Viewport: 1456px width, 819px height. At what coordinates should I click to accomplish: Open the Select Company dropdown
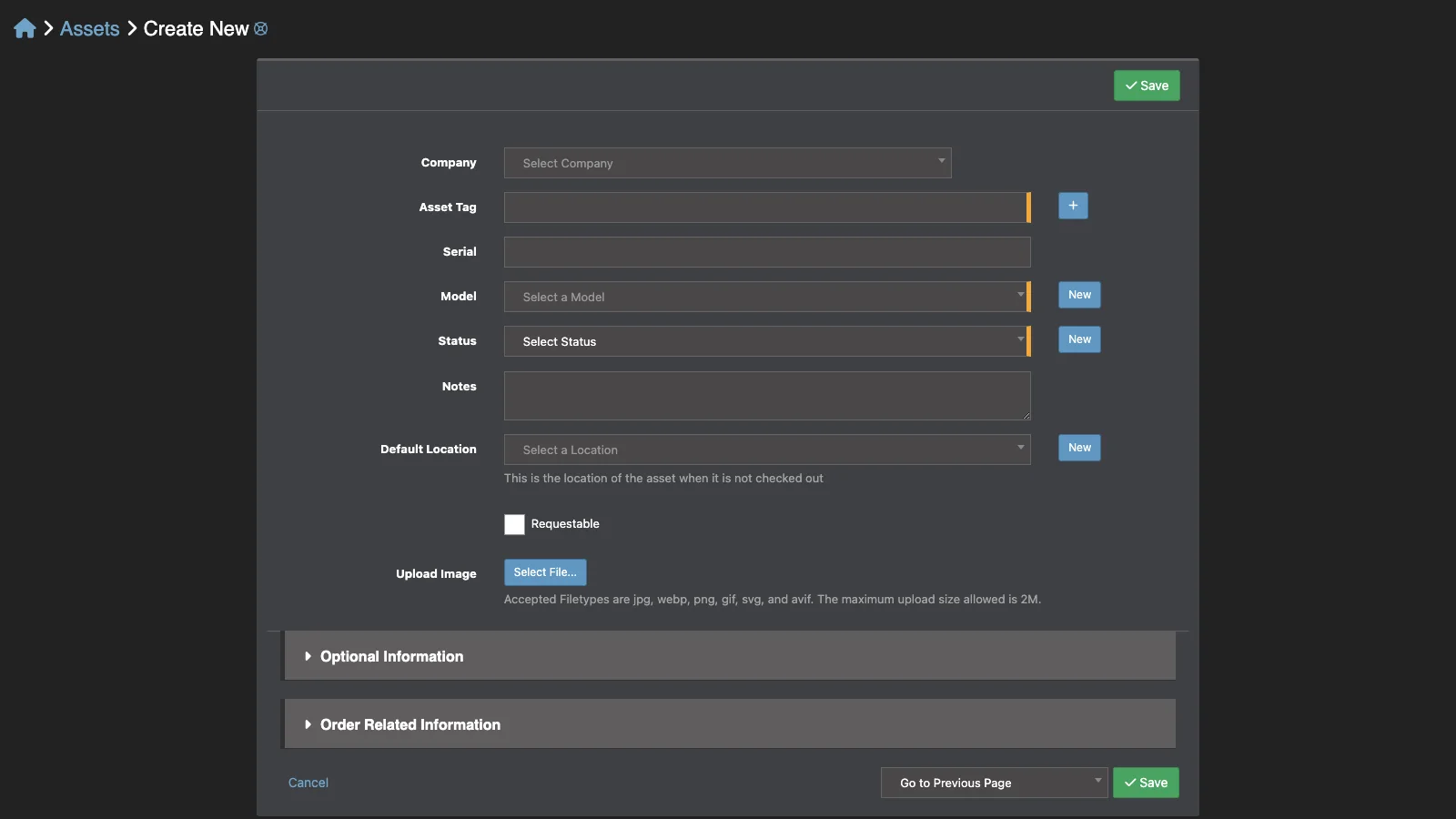pyautogui.click(x=727, y=163)
